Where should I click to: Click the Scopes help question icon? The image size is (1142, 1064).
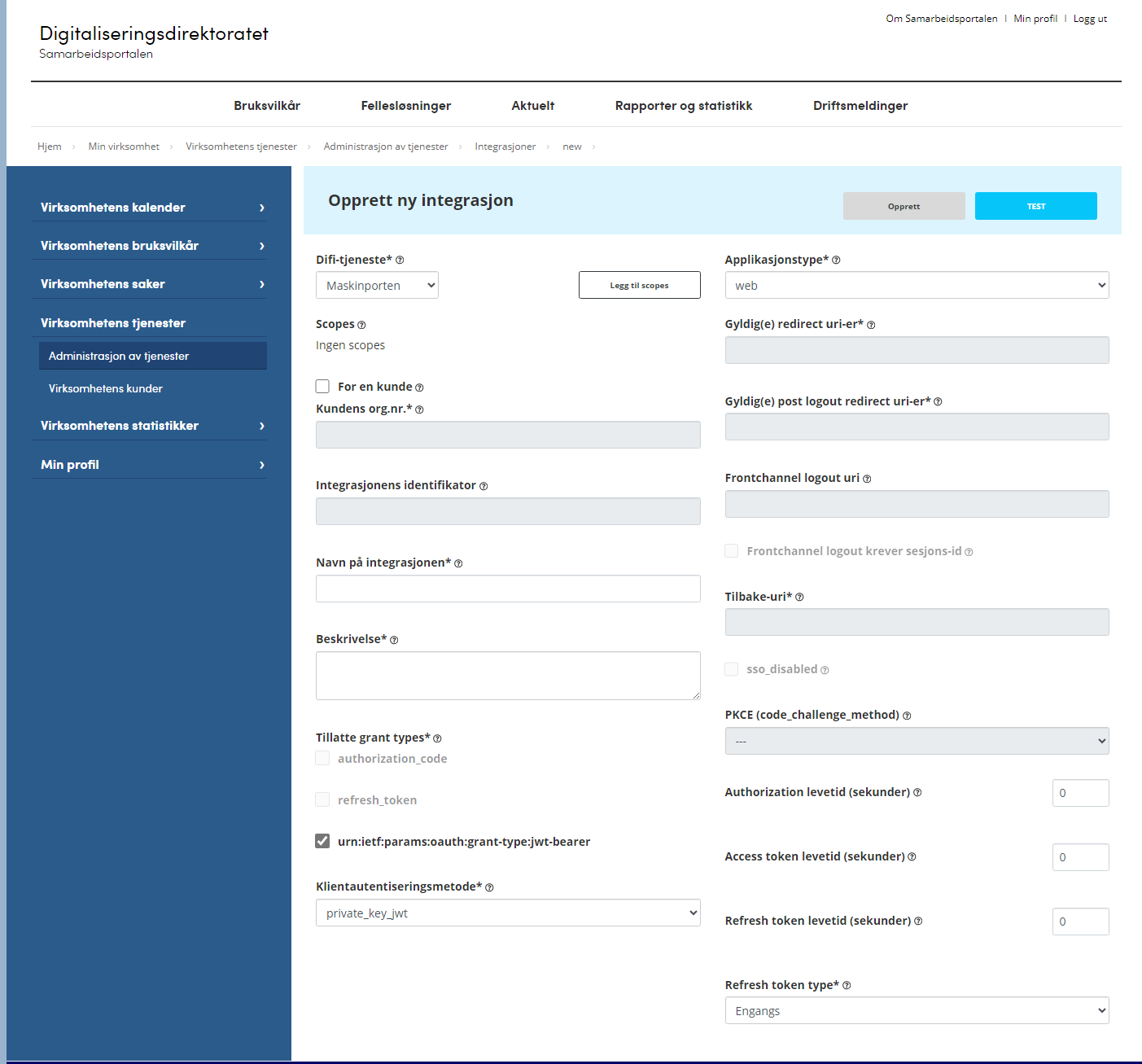pos(361,325)
